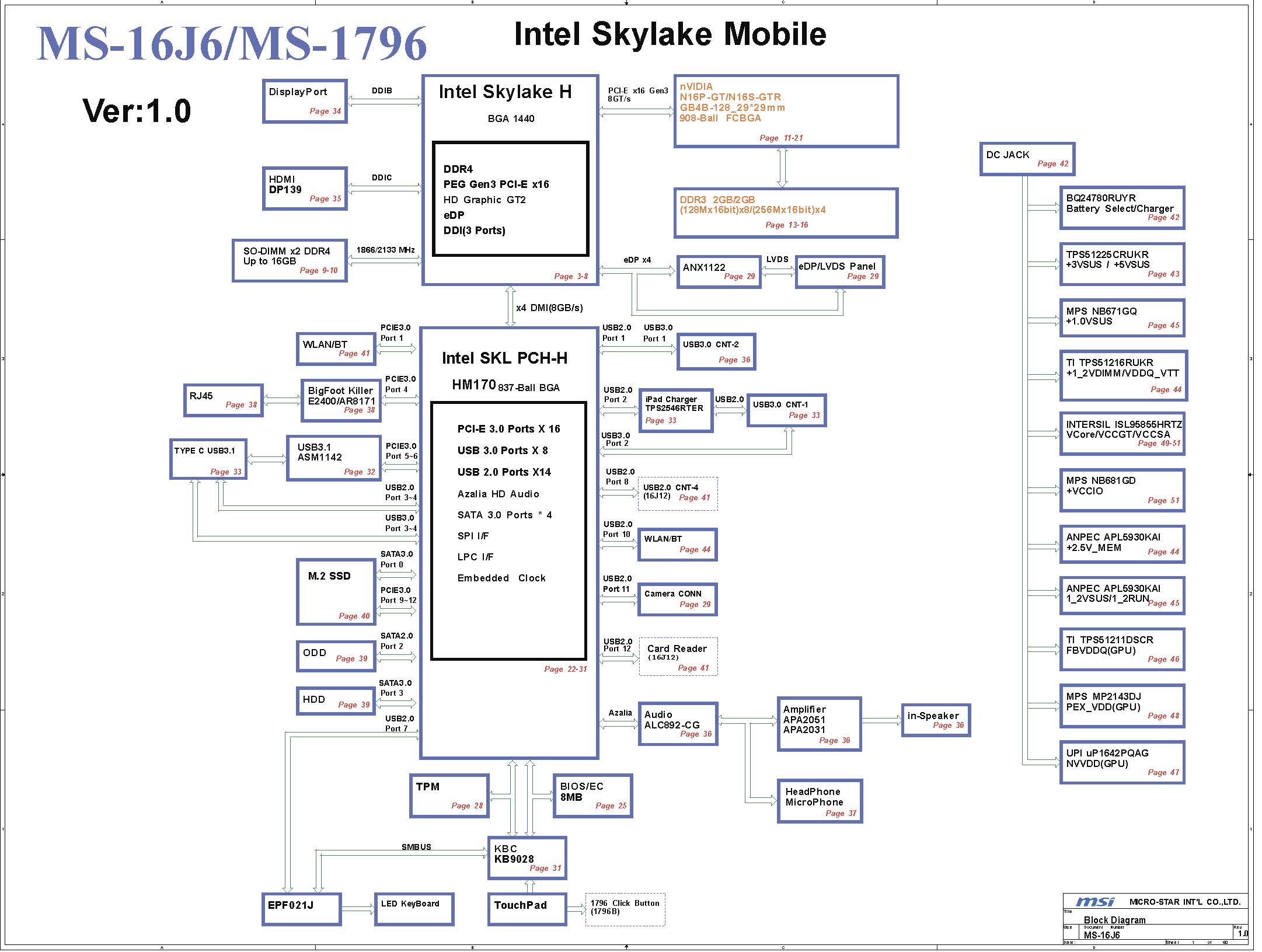Click the "iPad Charger TPS2546RTER" block

675,410
